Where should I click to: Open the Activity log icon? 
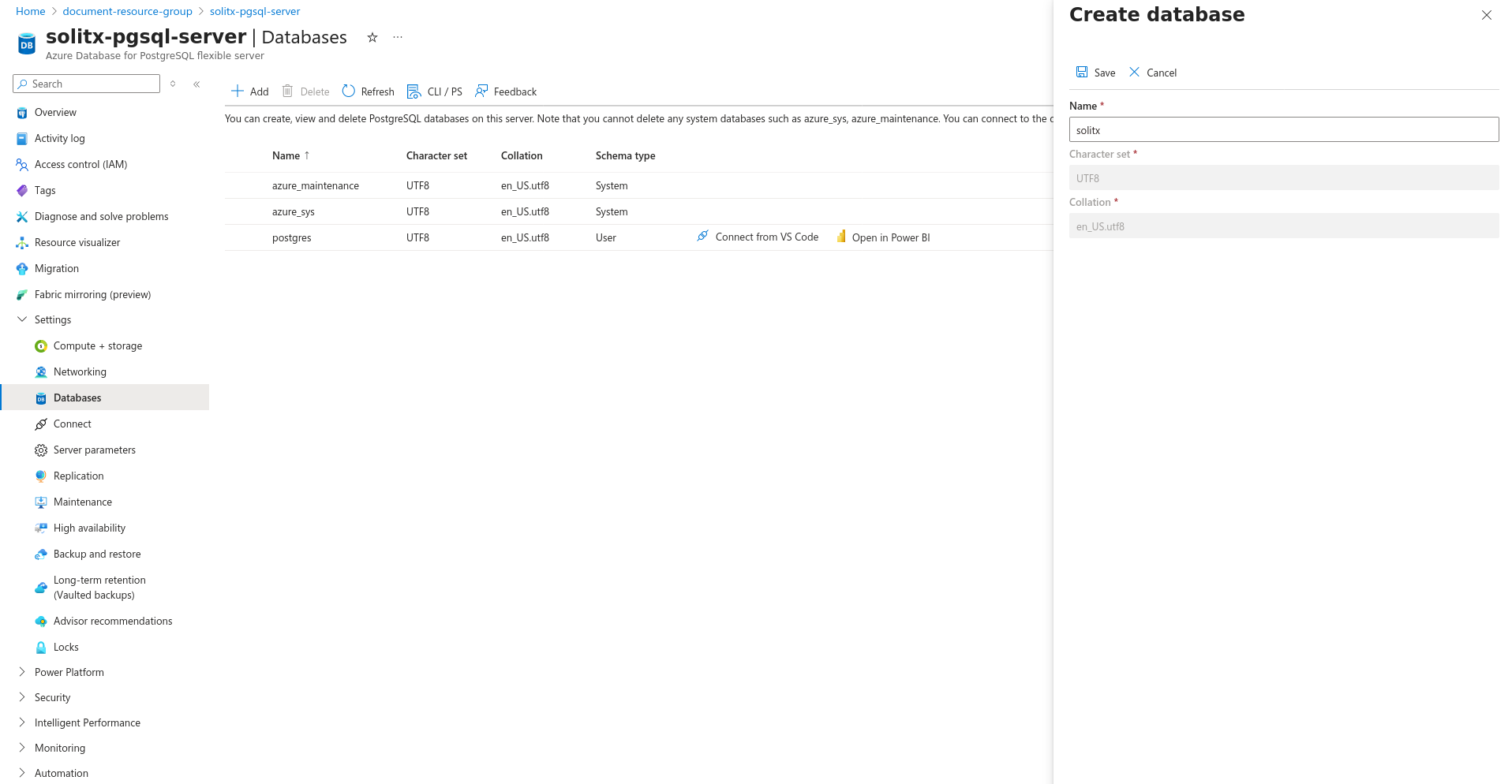(22, 139)
